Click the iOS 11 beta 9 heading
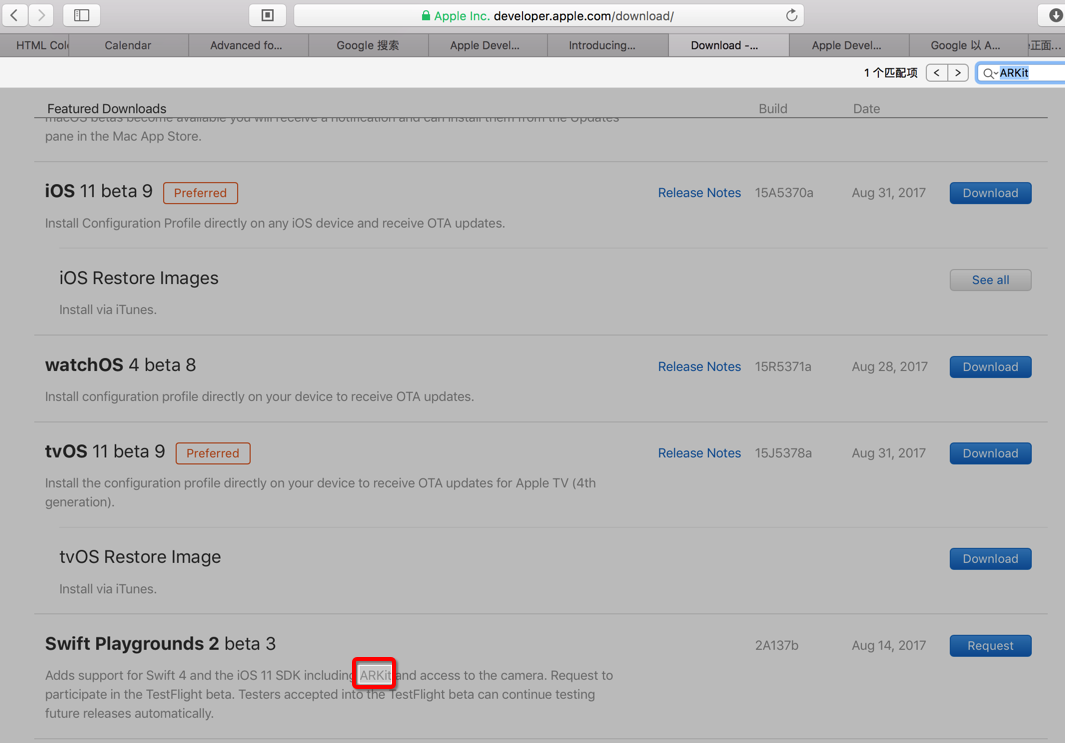The image size is (1065, 743). tap(98, 192)
